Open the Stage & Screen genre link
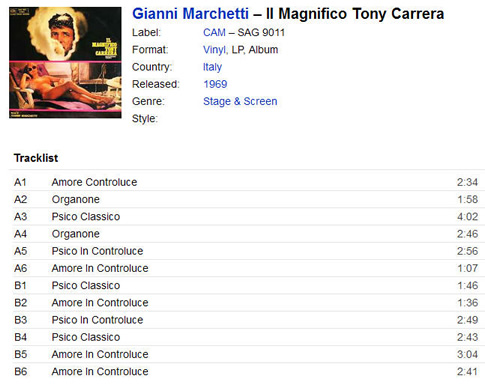The image size is (485, 391). click(x=240, y=101)
